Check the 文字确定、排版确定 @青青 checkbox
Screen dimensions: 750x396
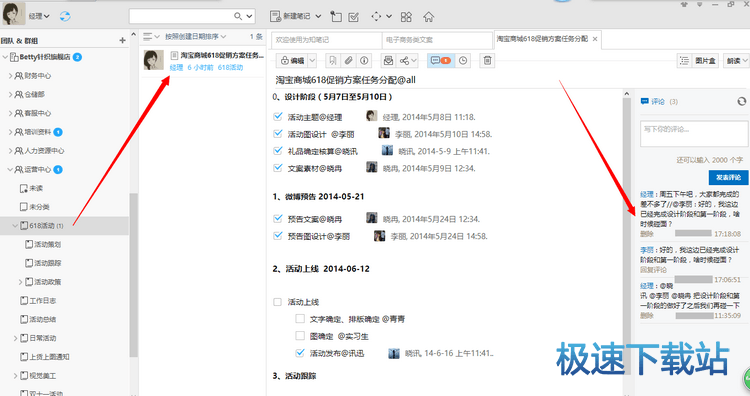300,319
